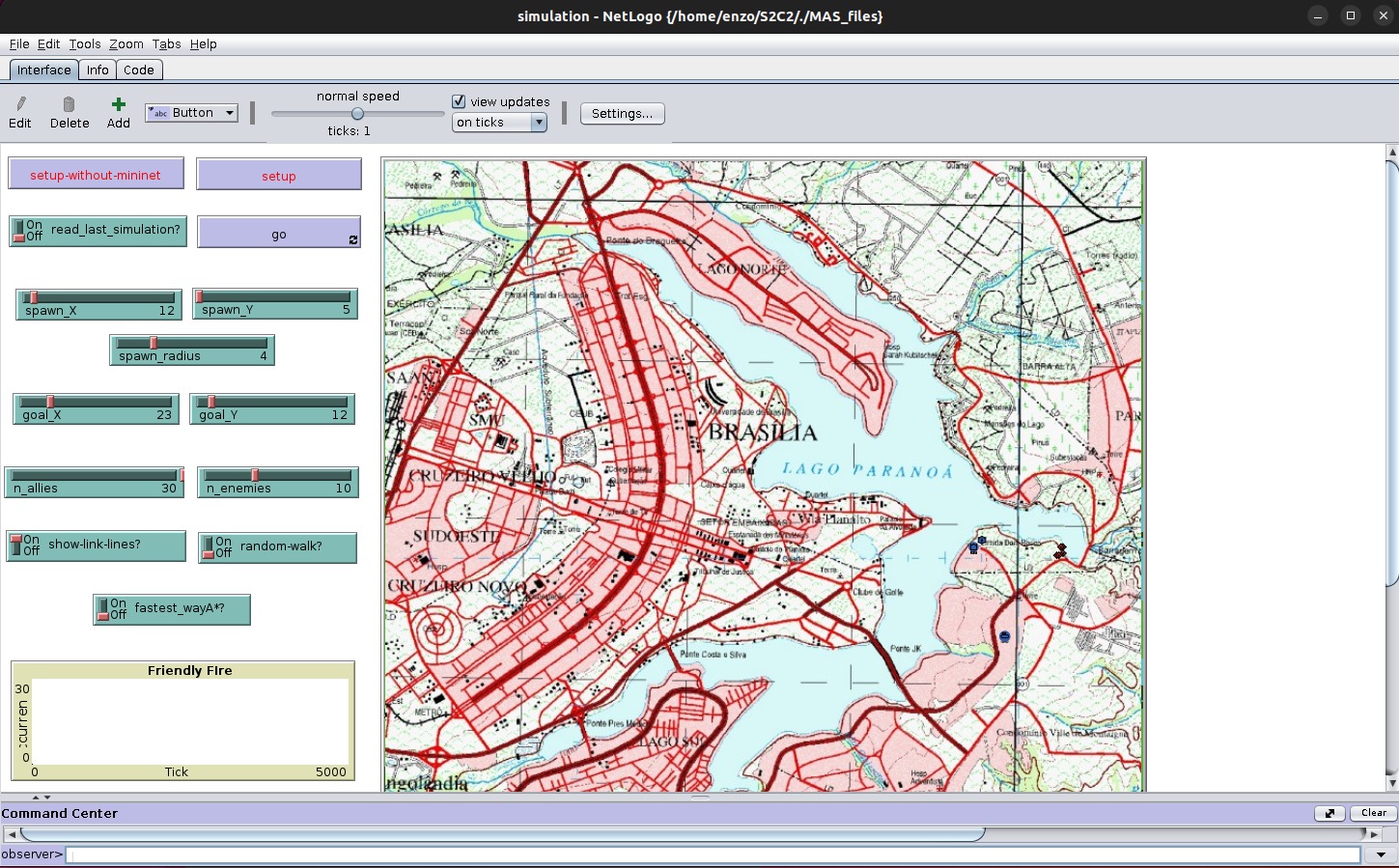Switch to the Code tab

point(138,70)
